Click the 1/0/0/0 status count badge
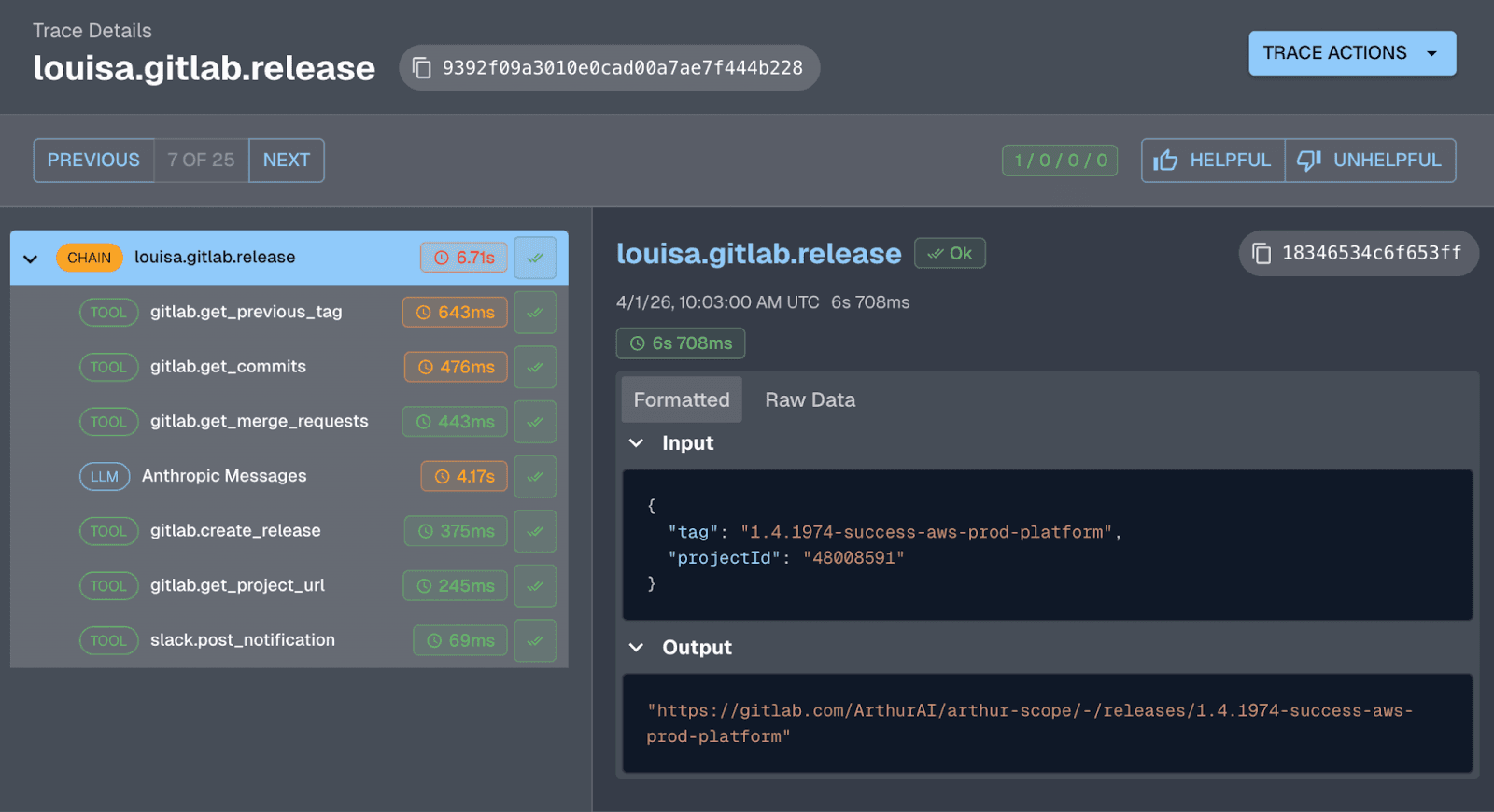 [1060, 161]
